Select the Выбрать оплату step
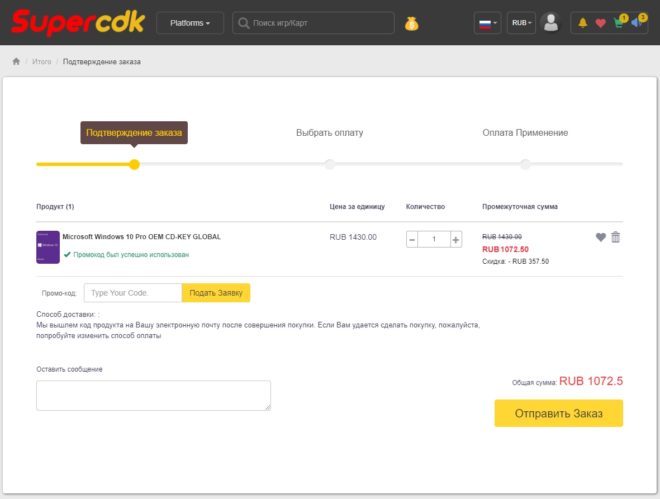This screenshot has width=660, height=499. point(330,133)
